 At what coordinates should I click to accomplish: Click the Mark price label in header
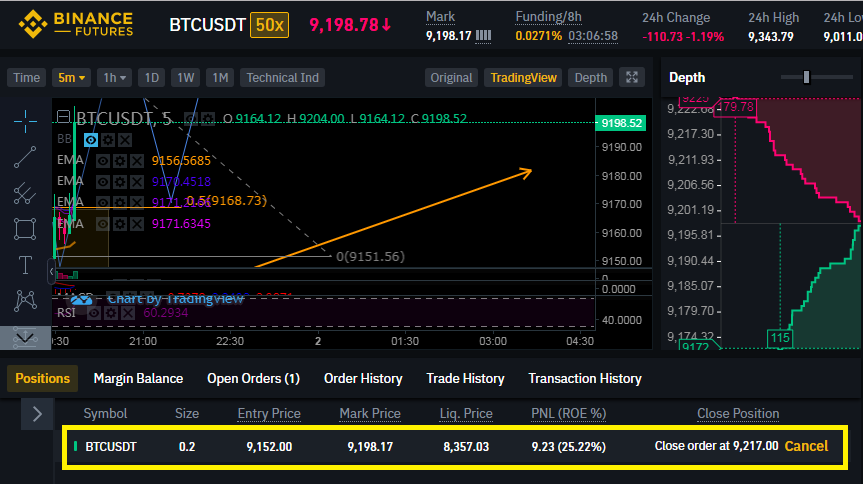tap(440, 17)
